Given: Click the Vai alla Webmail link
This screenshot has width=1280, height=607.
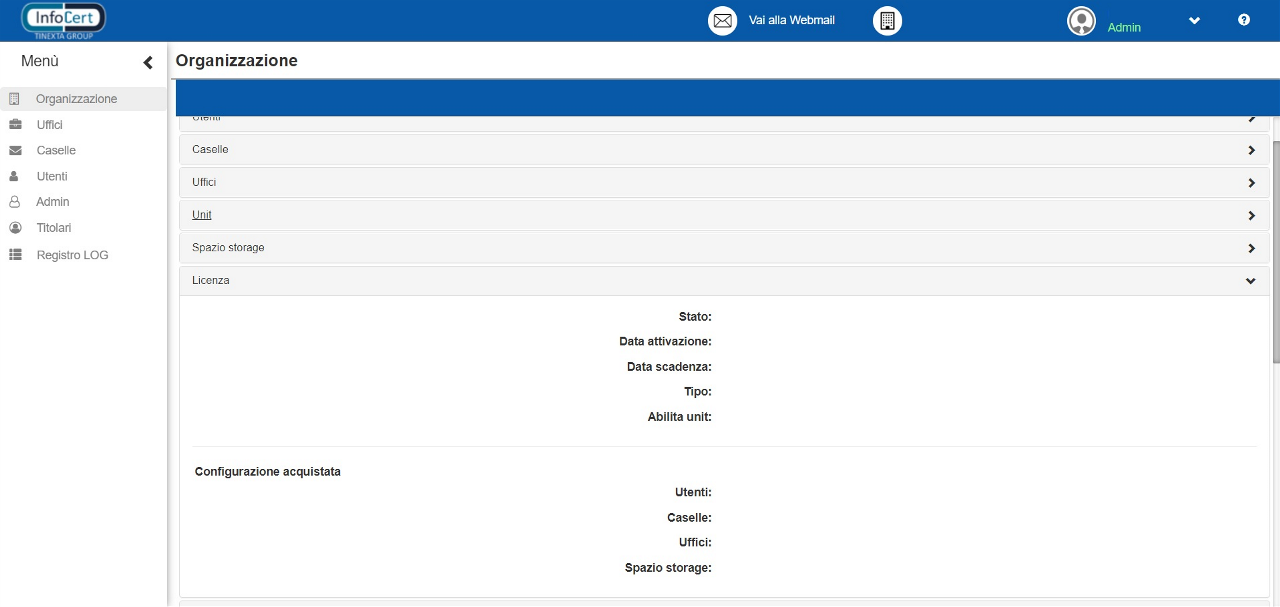Looking at the screenshot, I should (x=791, y=20).
